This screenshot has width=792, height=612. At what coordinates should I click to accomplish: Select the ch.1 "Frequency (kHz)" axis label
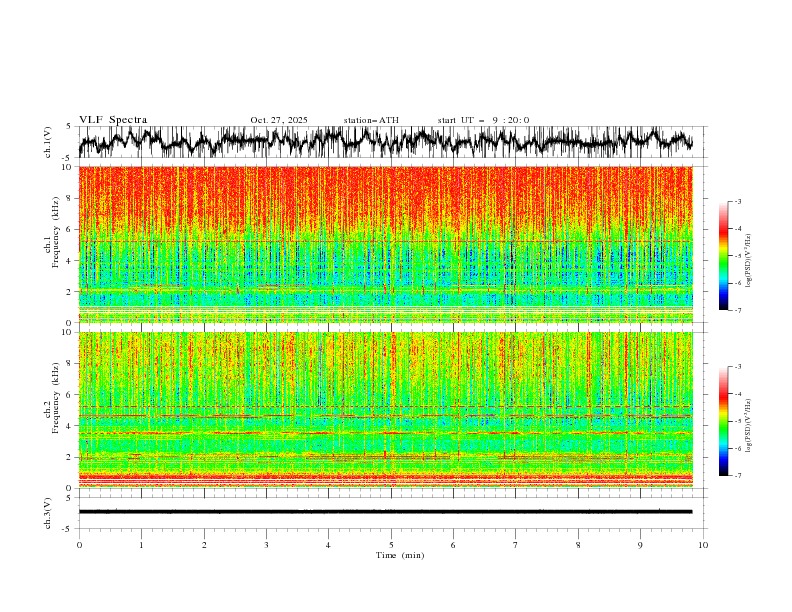56,231
